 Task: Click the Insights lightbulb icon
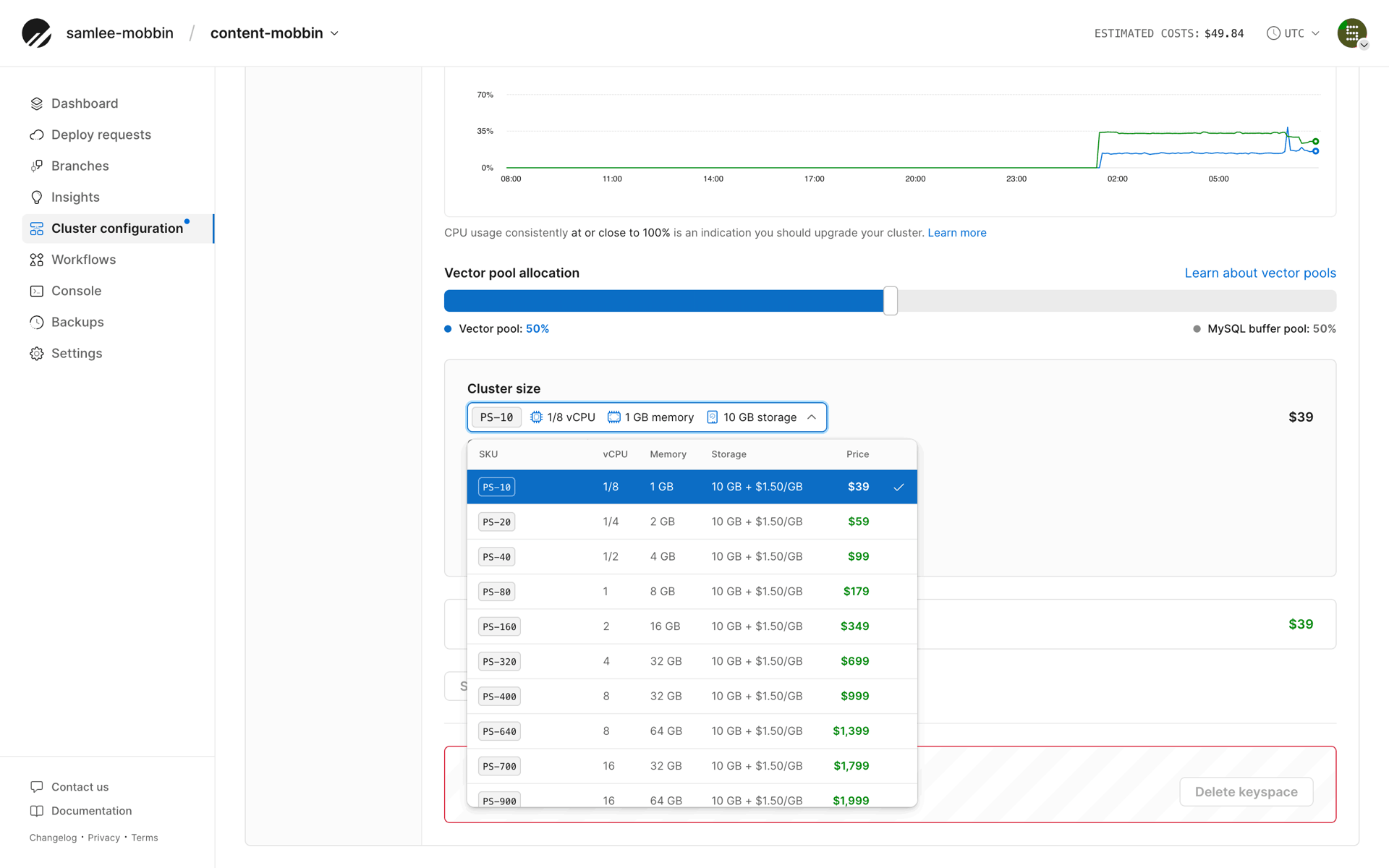click(x=37, y=197)
